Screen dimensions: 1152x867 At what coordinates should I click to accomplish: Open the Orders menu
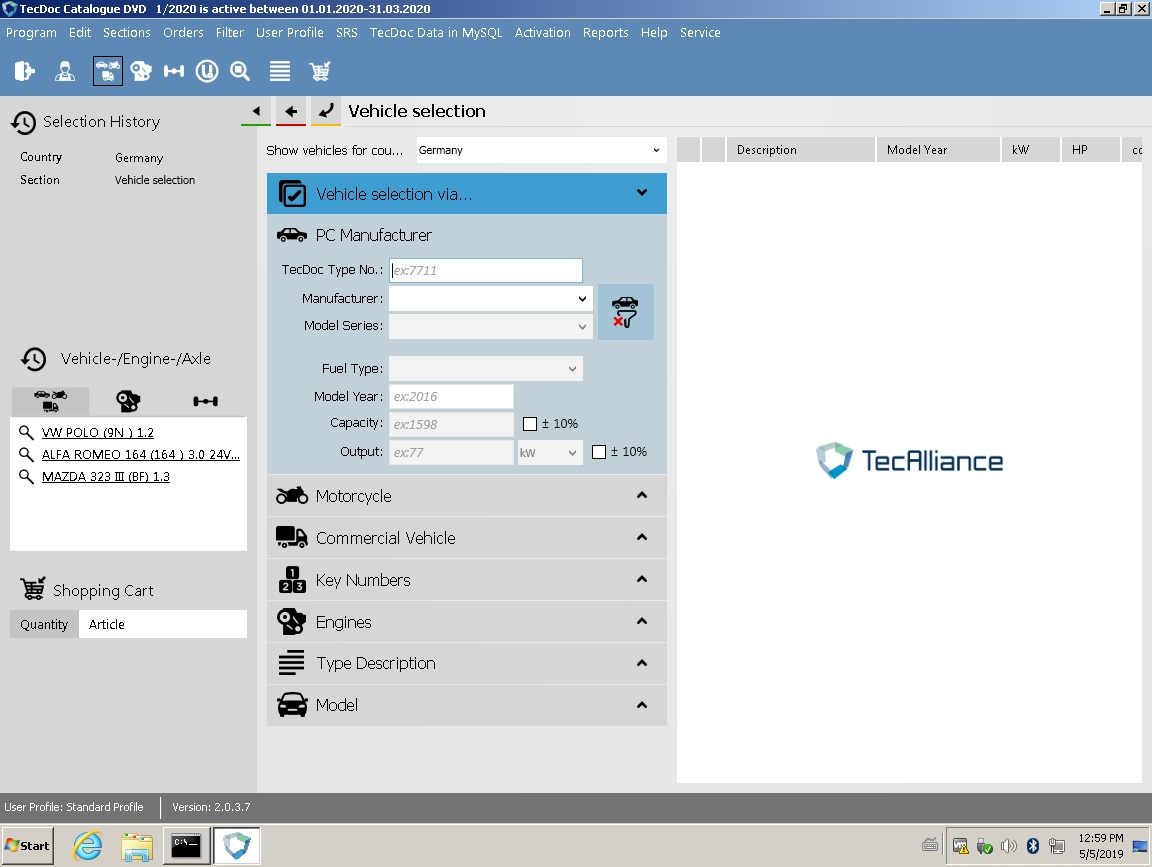(x=183, y=33)
